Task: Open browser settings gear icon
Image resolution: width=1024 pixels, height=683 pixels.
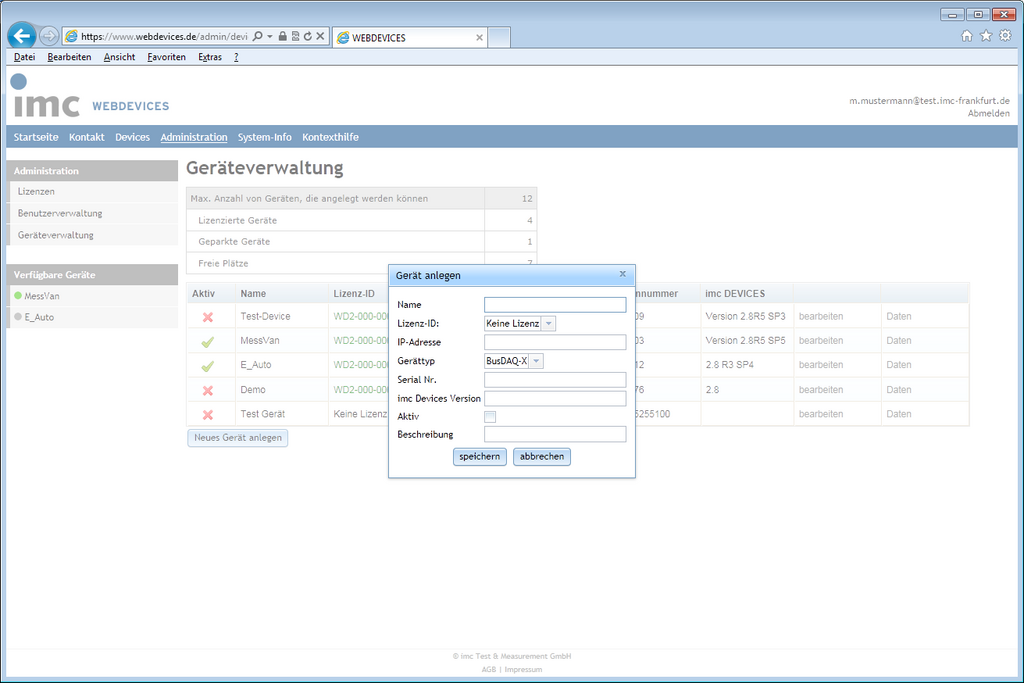Action: [1005, 36]
